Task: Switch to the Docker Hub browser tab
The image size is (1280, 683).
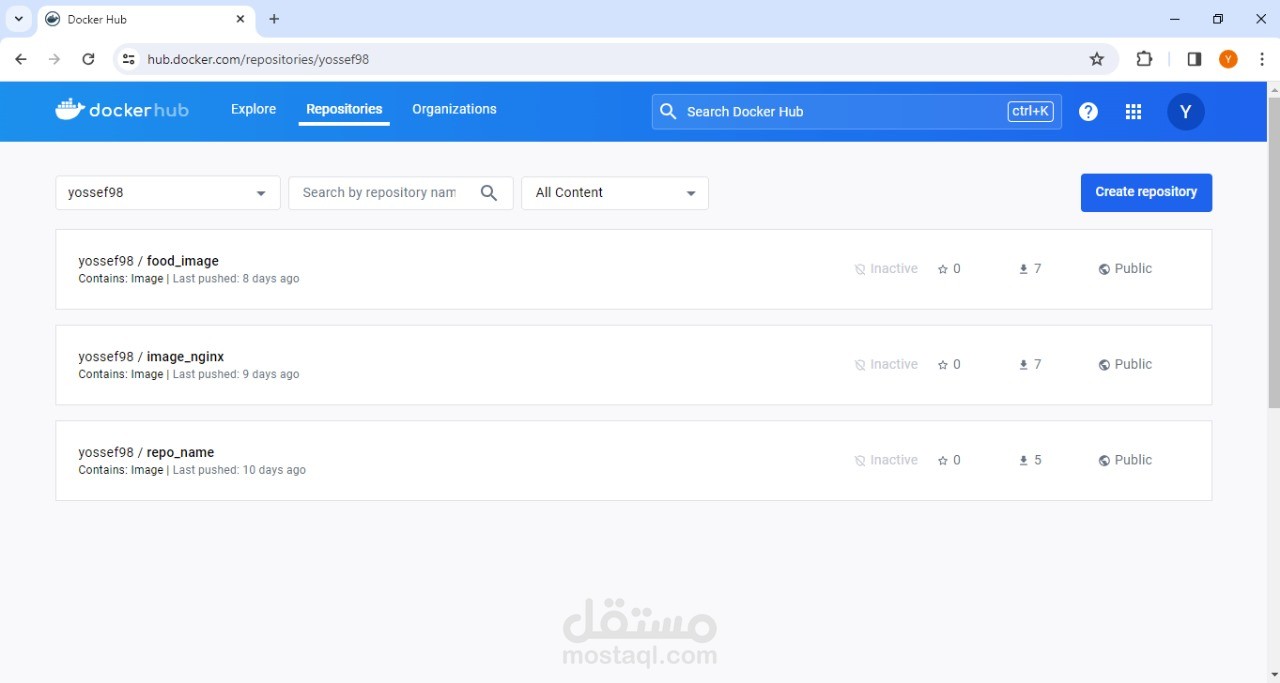Action: [x=145, y=19]
